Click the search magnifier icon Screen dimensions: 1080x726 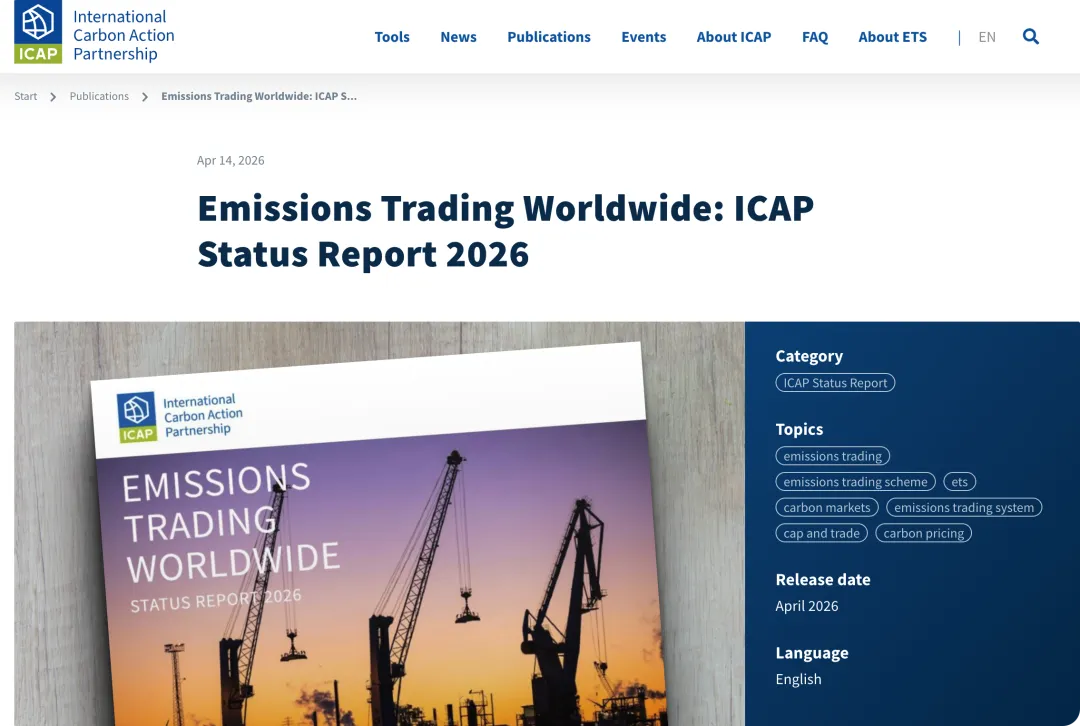click(1030, 37)
